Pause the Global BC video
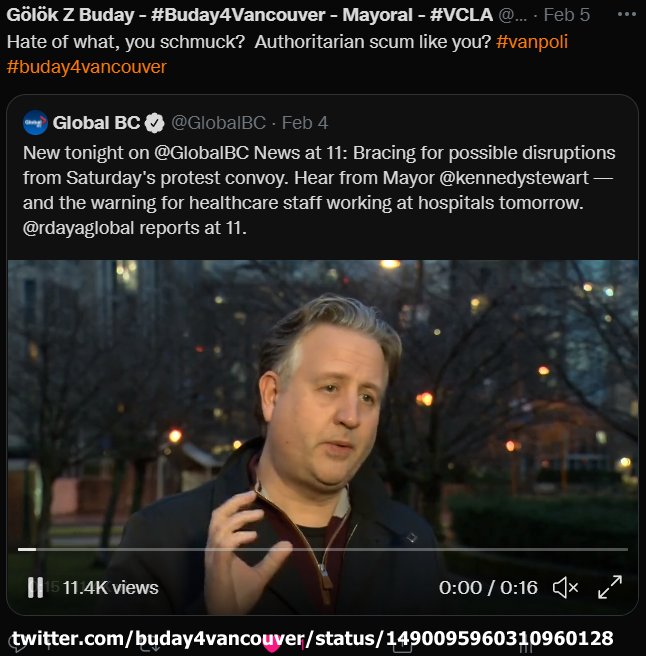This screenshot has width=646, height=656. 35,587
